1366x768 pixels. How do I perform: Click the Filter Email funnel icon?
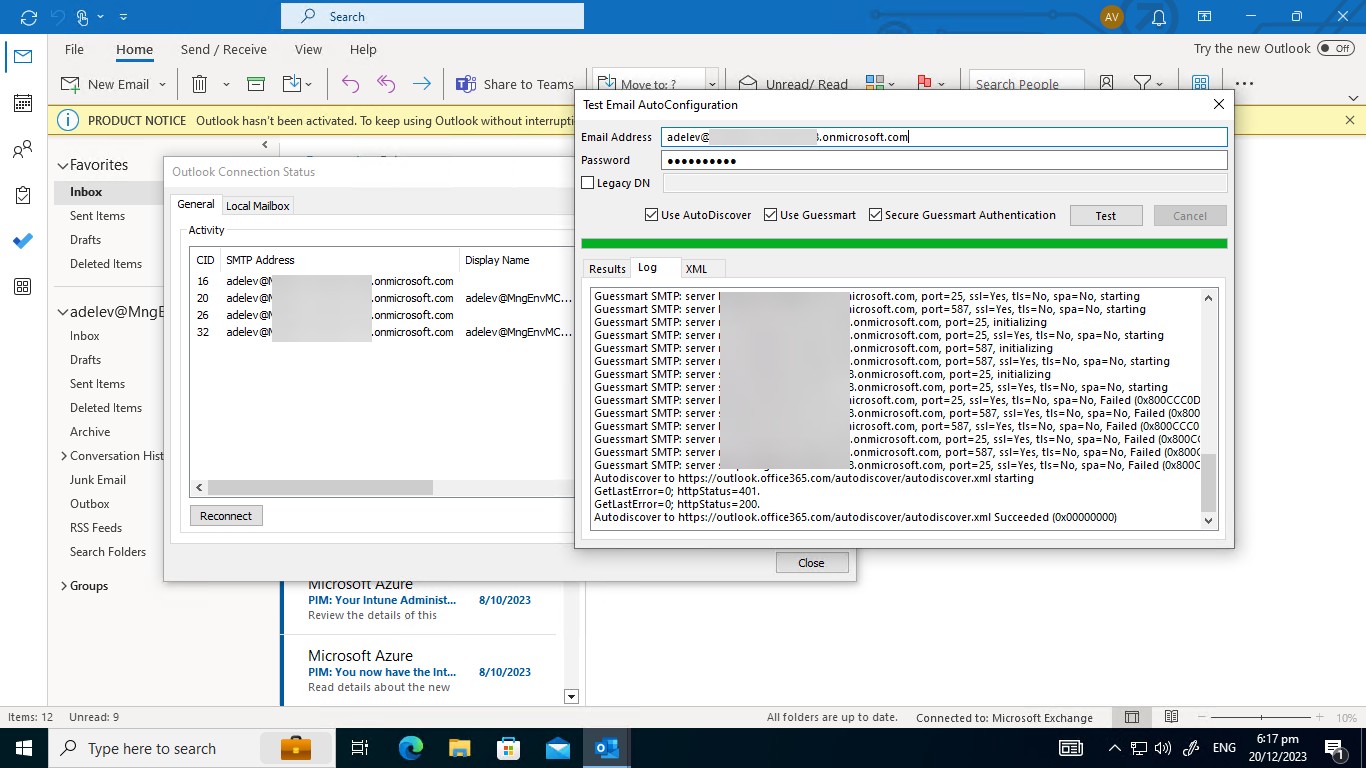pos(1142,84)
